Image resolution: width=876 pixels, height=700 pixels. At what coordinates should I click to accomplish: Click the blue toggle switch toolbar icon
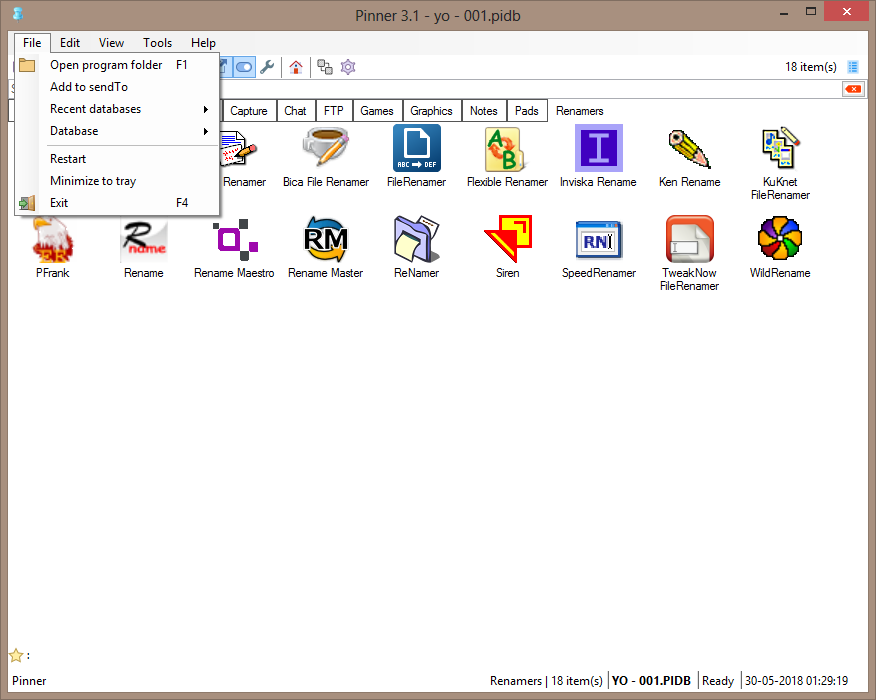click(x=244, y=67)
